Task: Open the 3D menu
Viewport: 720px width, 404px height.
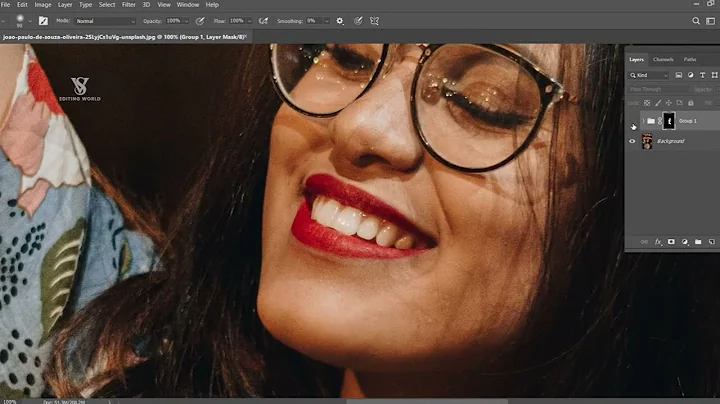Action: coord(146,5)
